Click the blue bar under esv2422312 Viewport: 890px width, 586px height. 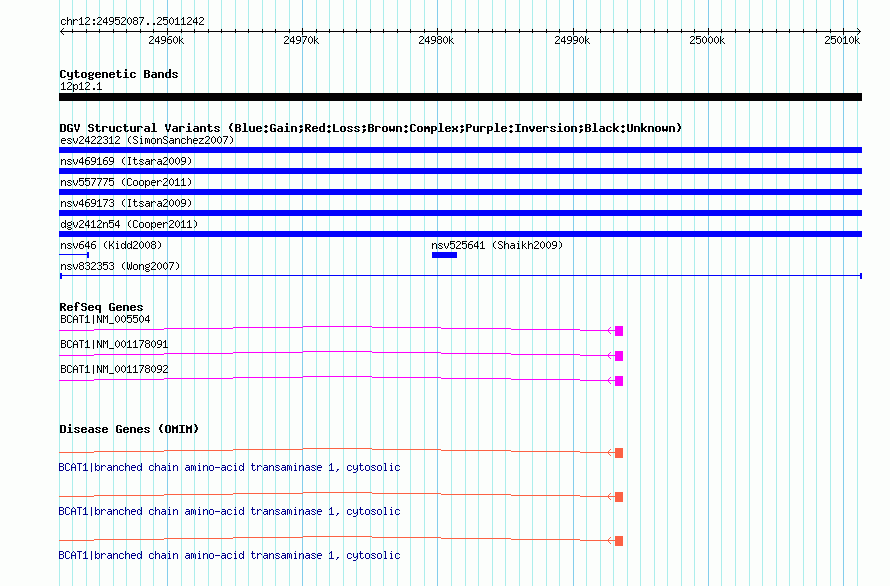click(460, 150)
